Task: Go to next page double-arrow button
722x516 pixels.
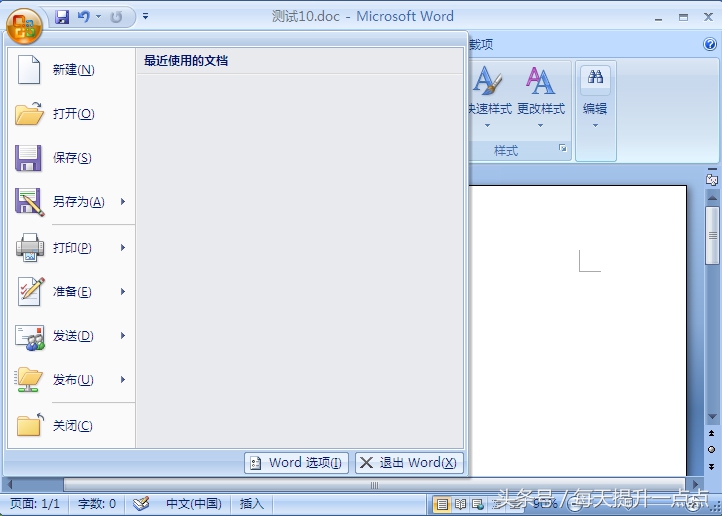Action: click(x=711, y=466)
